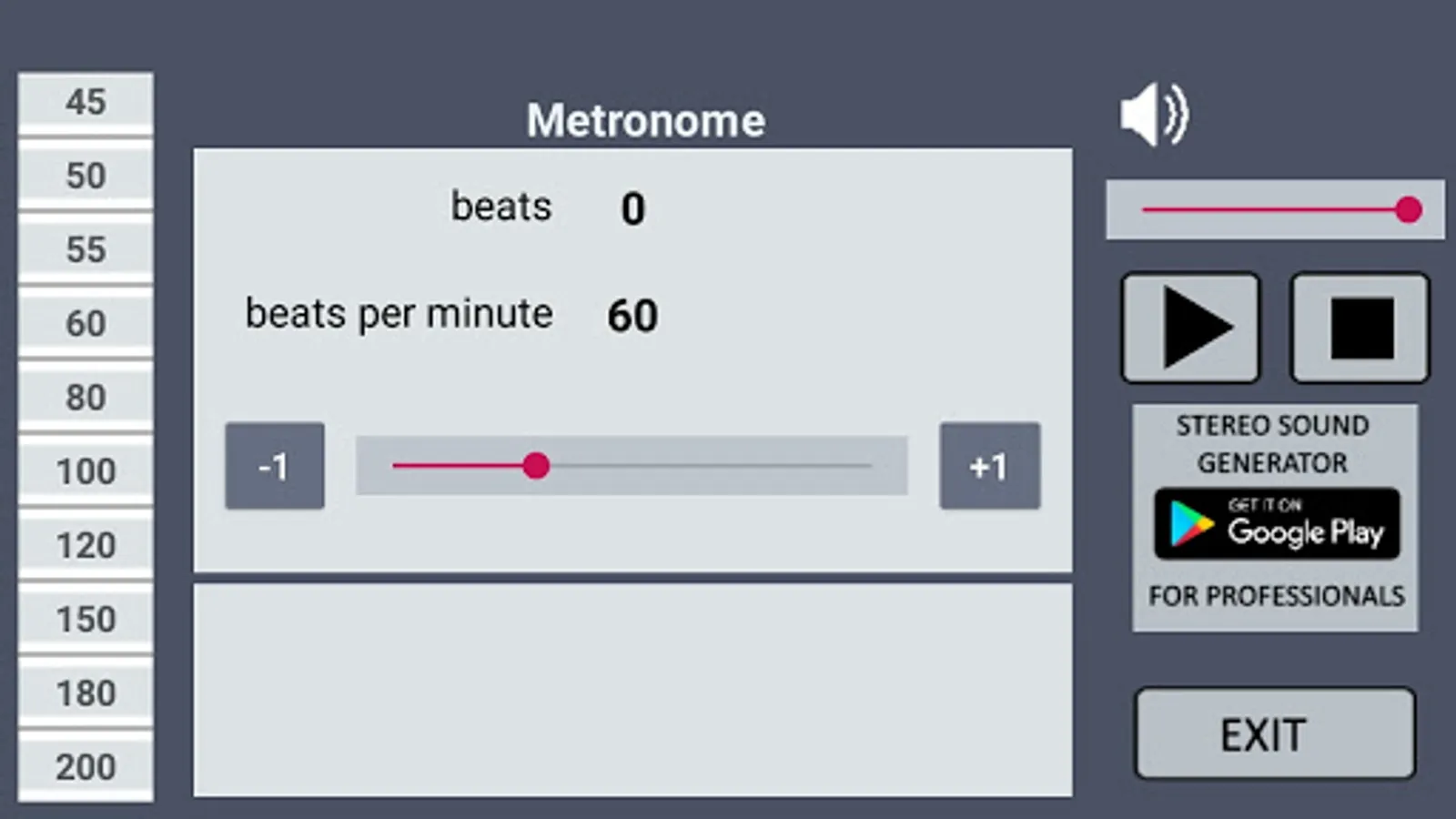Click the volume slider knob
This screenshot has width=1456, height=819.
(1408, 210)
